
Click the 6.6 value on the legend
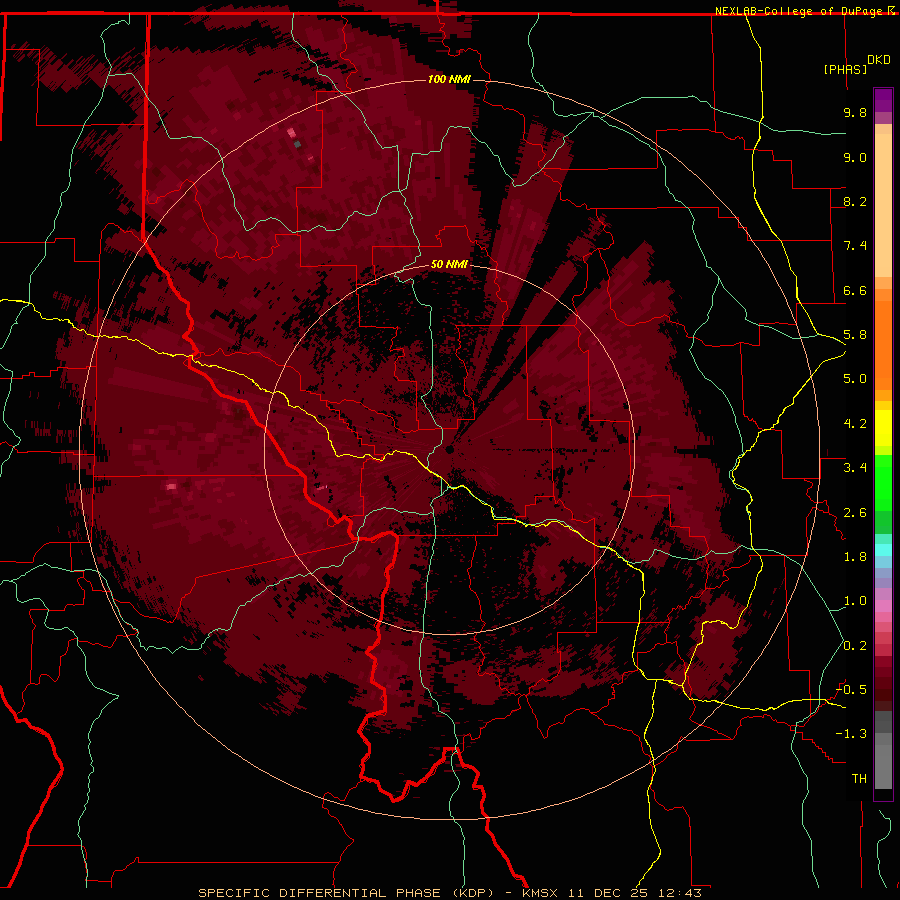click(x=855, y=290)
